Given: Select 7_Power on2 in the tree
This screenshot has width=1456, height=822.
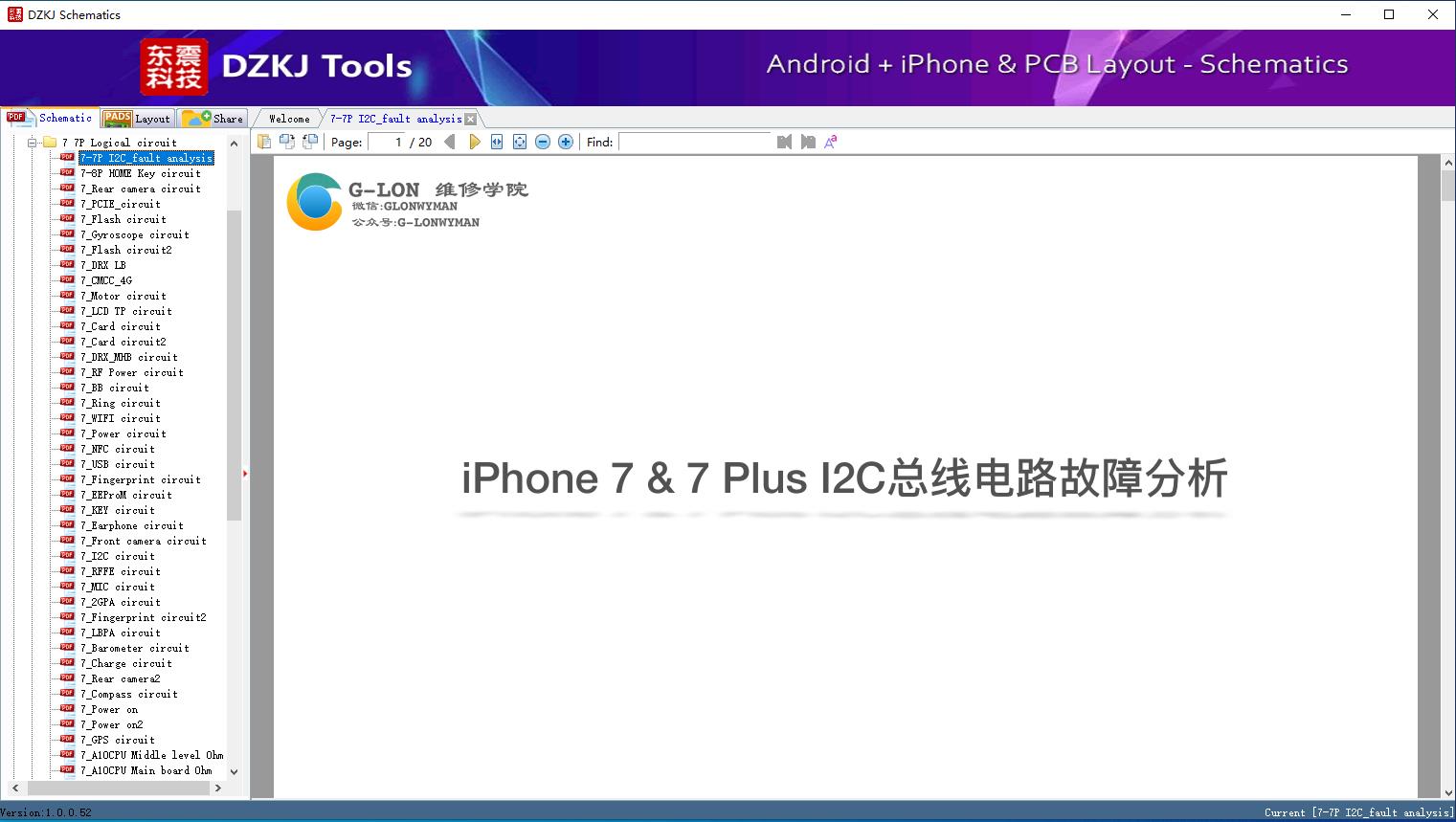Looking at the screenshot, I should (112, 724).
